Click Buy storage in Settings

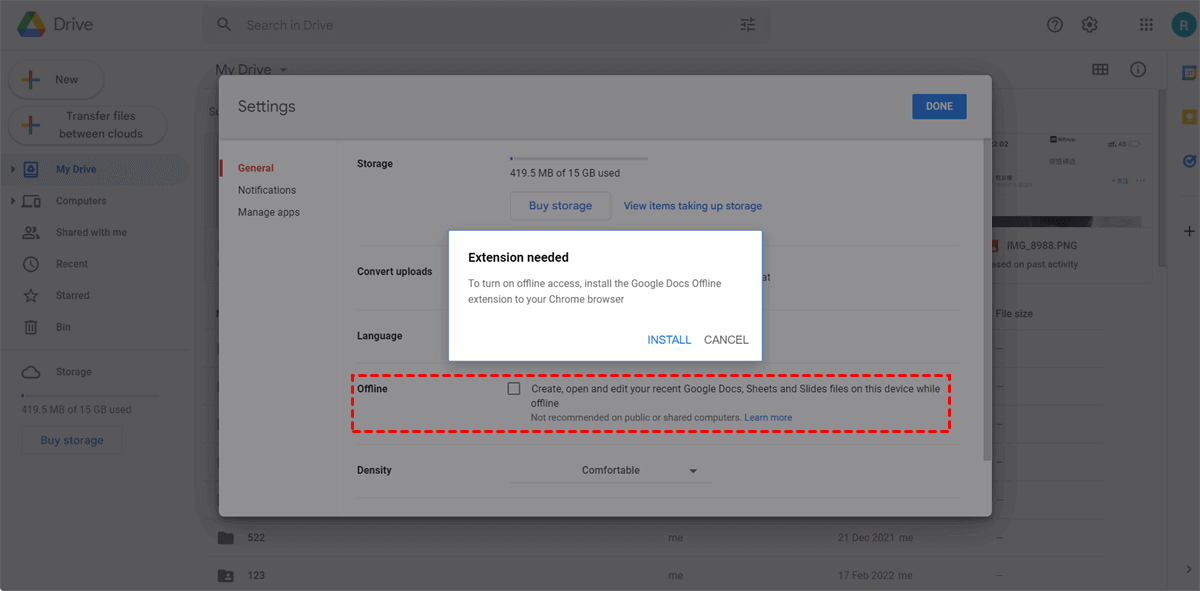click(560, 206)
